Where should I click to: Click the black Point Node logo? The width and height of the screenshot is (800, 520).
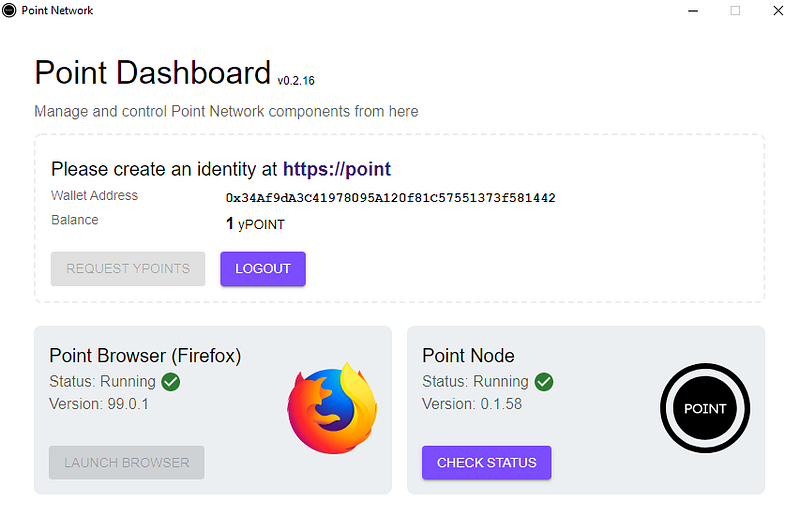click(x=705, y=408)
